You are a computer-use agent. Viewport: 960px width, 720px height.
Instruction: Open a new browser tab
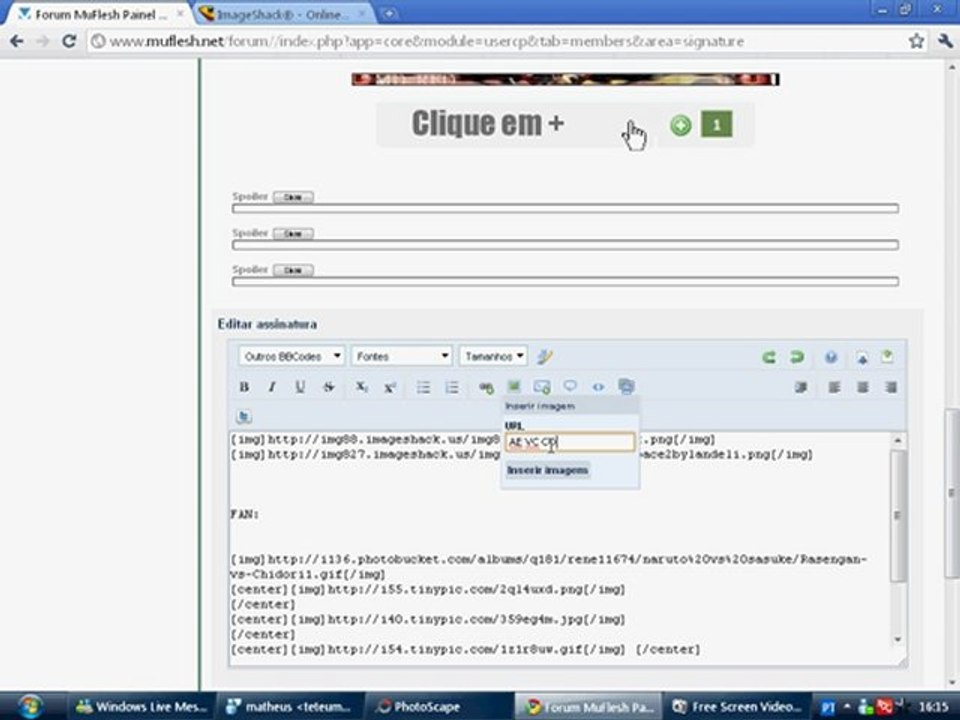[x=389, y=13]
